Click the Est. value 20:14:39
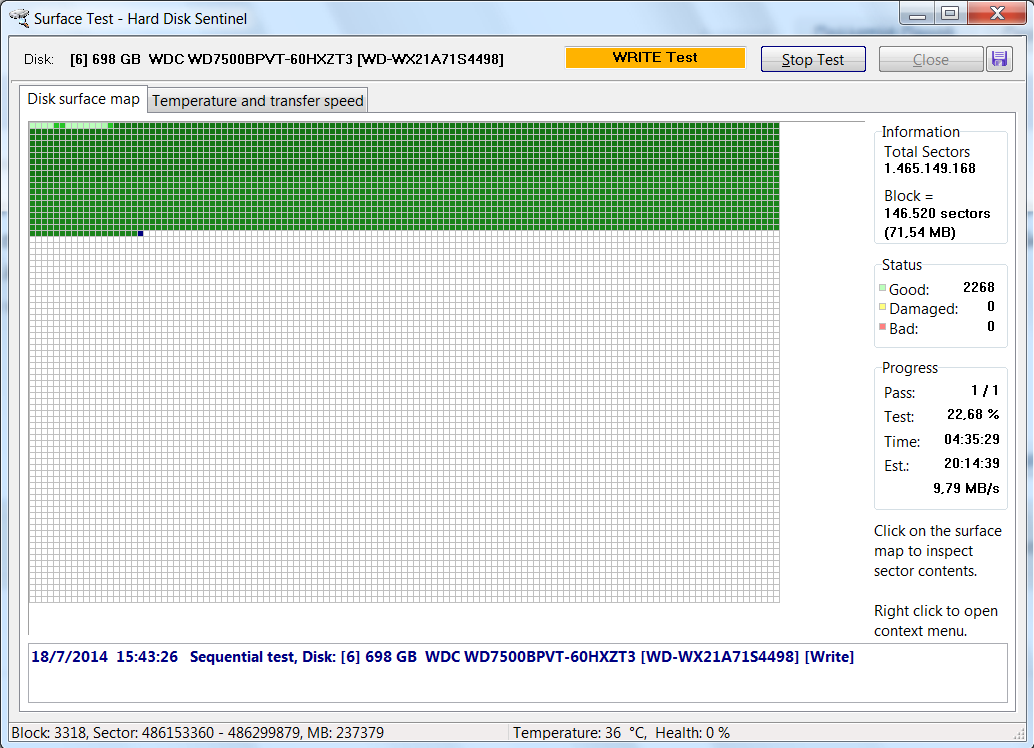 point(971,464)
